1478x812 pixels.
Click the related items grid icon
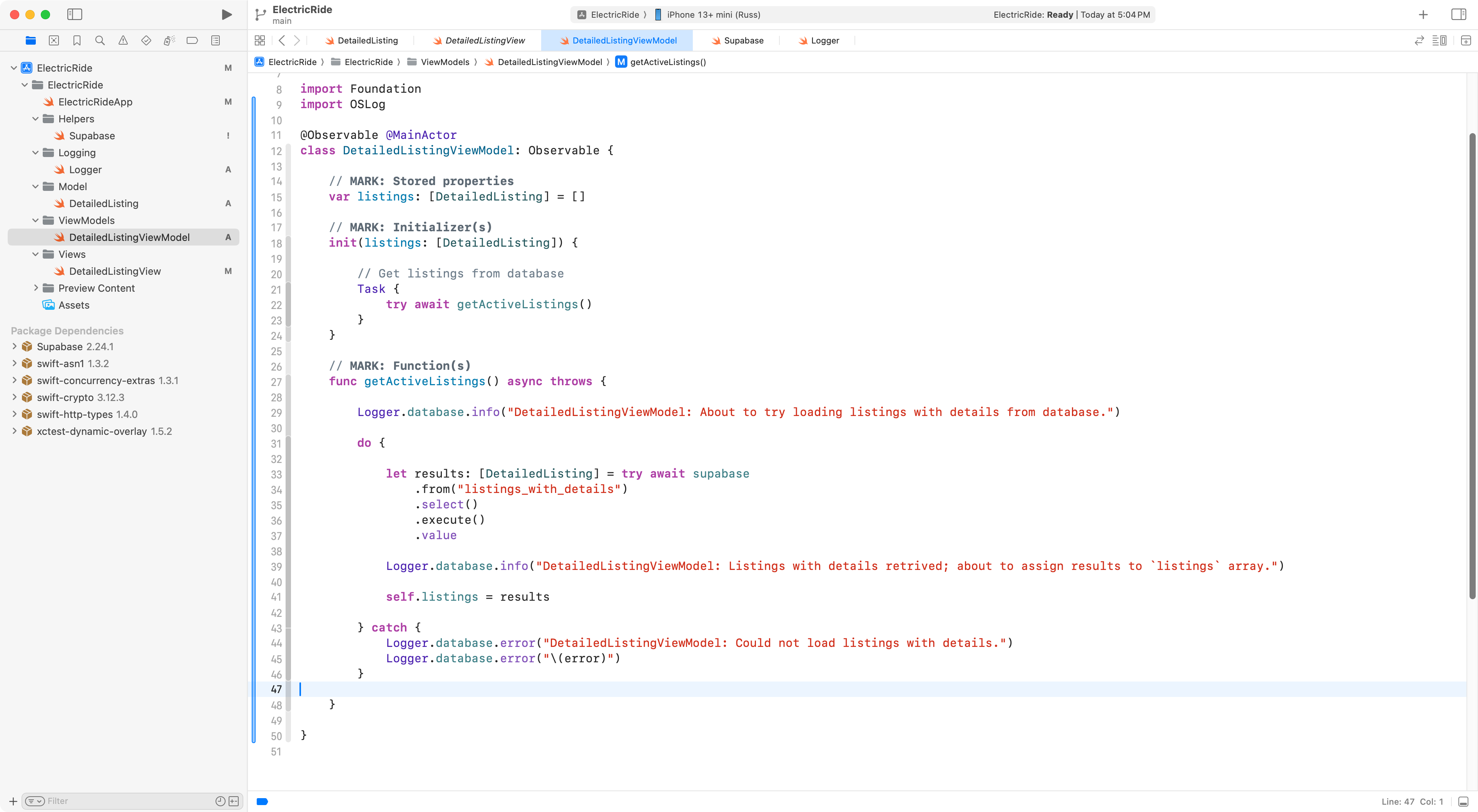point(260,40)
